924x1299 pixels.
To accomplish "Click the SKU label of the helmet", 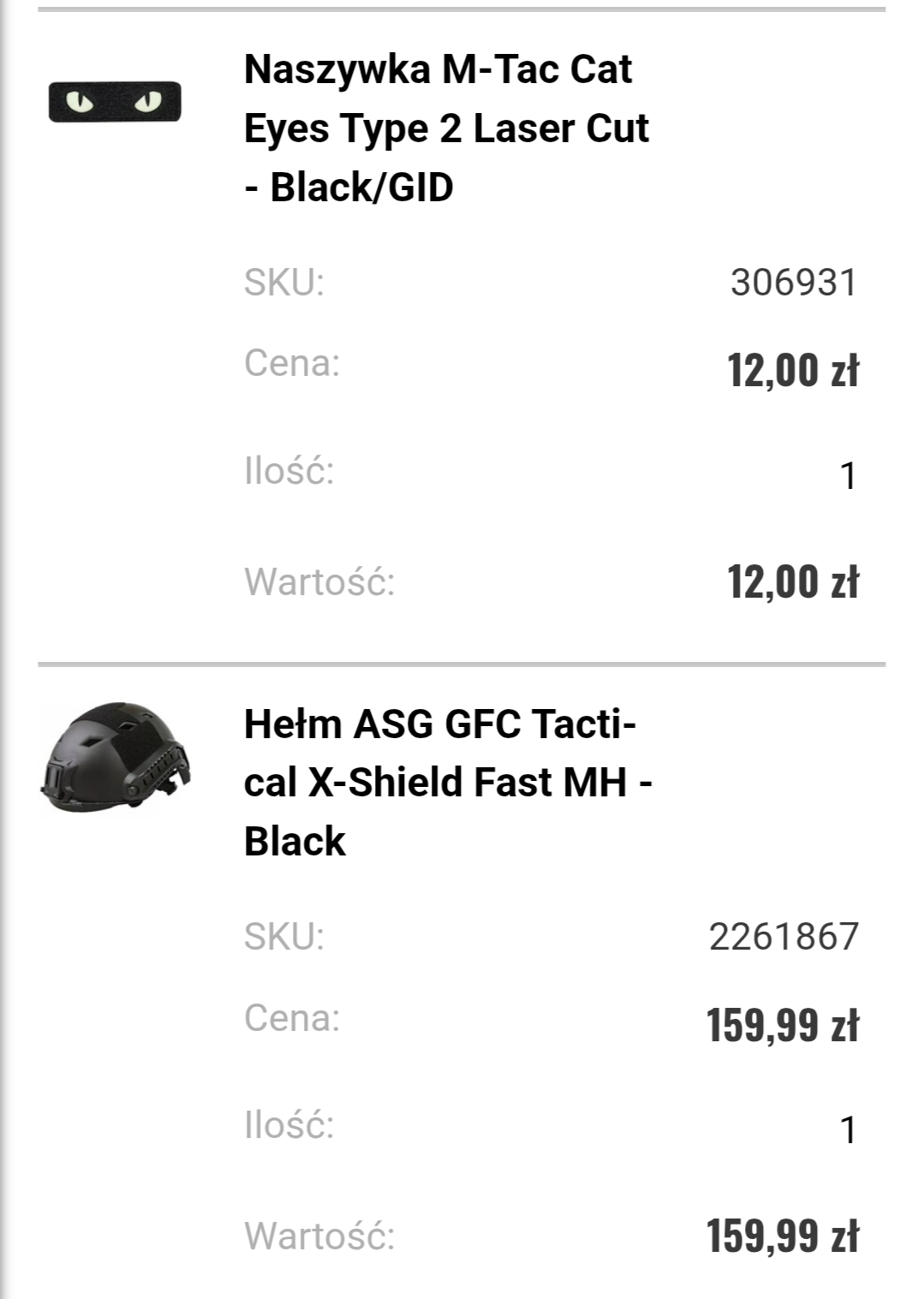I will coord(284,937).
